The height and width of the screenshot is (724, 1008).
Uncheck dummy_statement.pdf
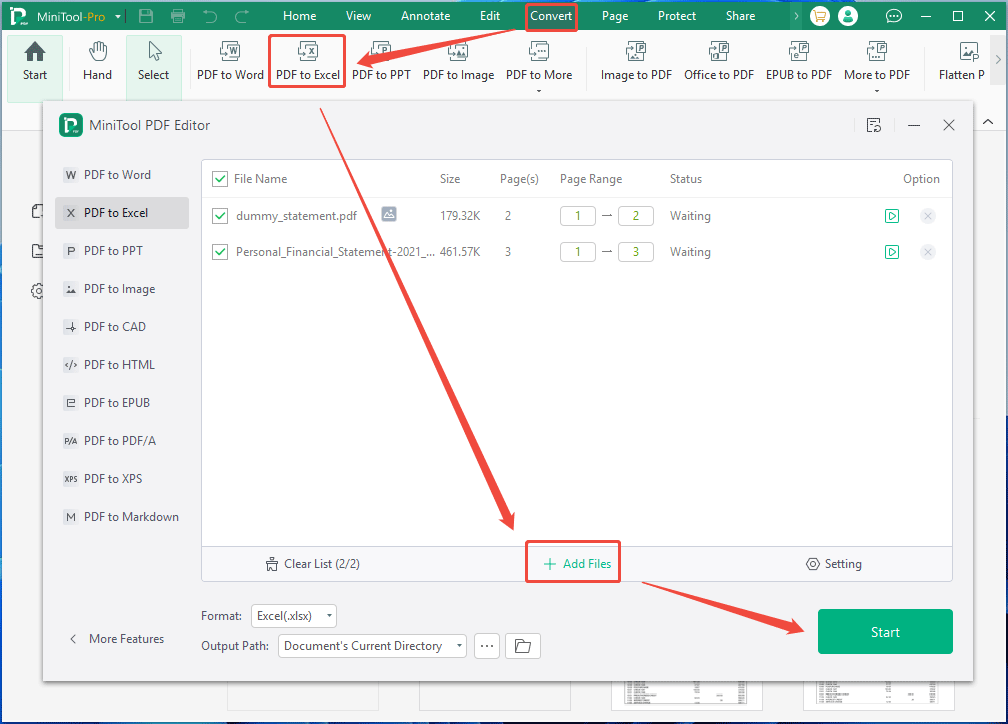click(x=220, y=215)
